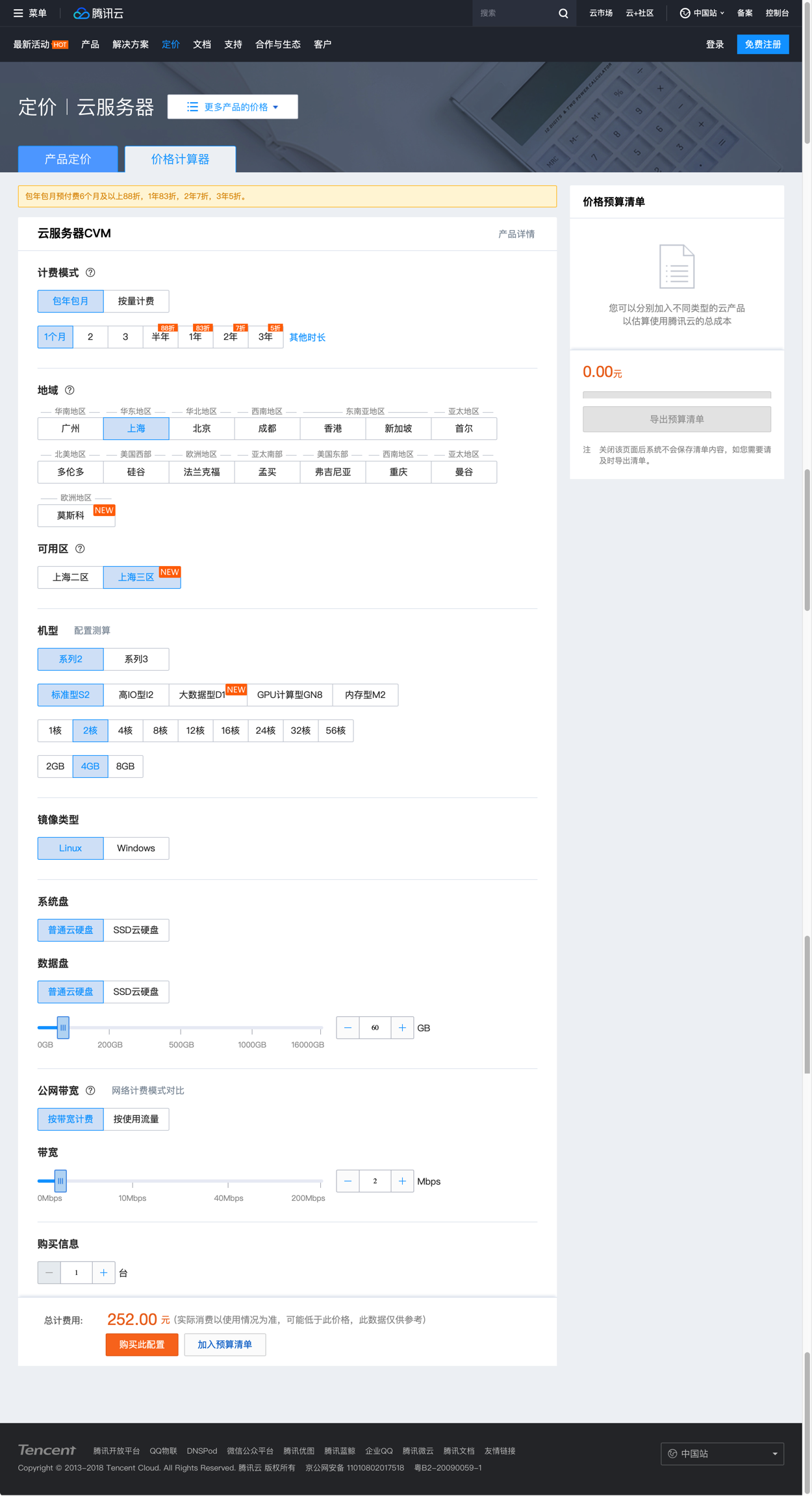Image resolution: width=812 pixels, height=1496 pixels.
Task: Select 北京 region
Action: (x=201, y=428)
